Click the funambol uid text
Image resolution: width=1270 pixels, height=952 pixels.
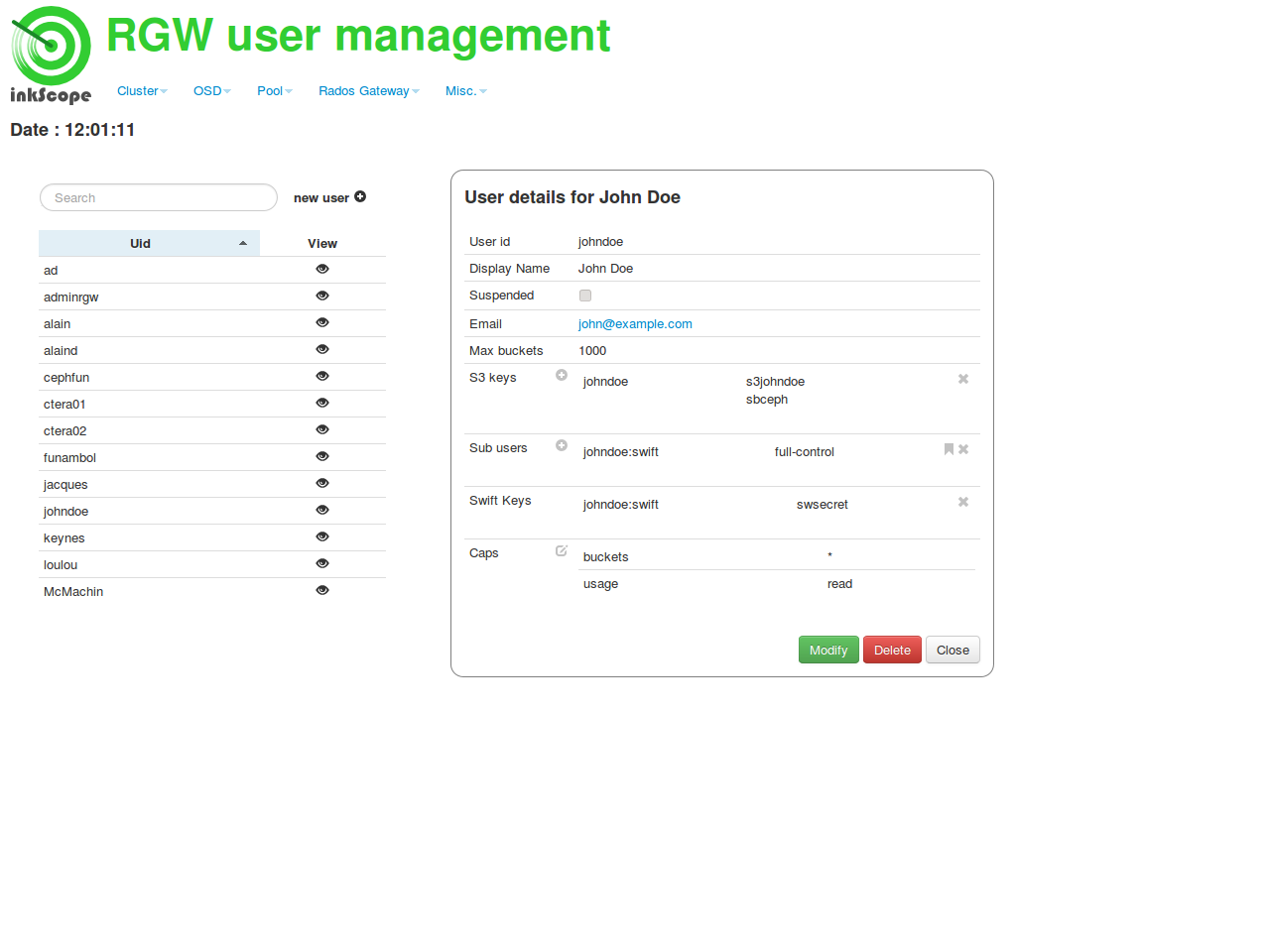tap(69, 457)
